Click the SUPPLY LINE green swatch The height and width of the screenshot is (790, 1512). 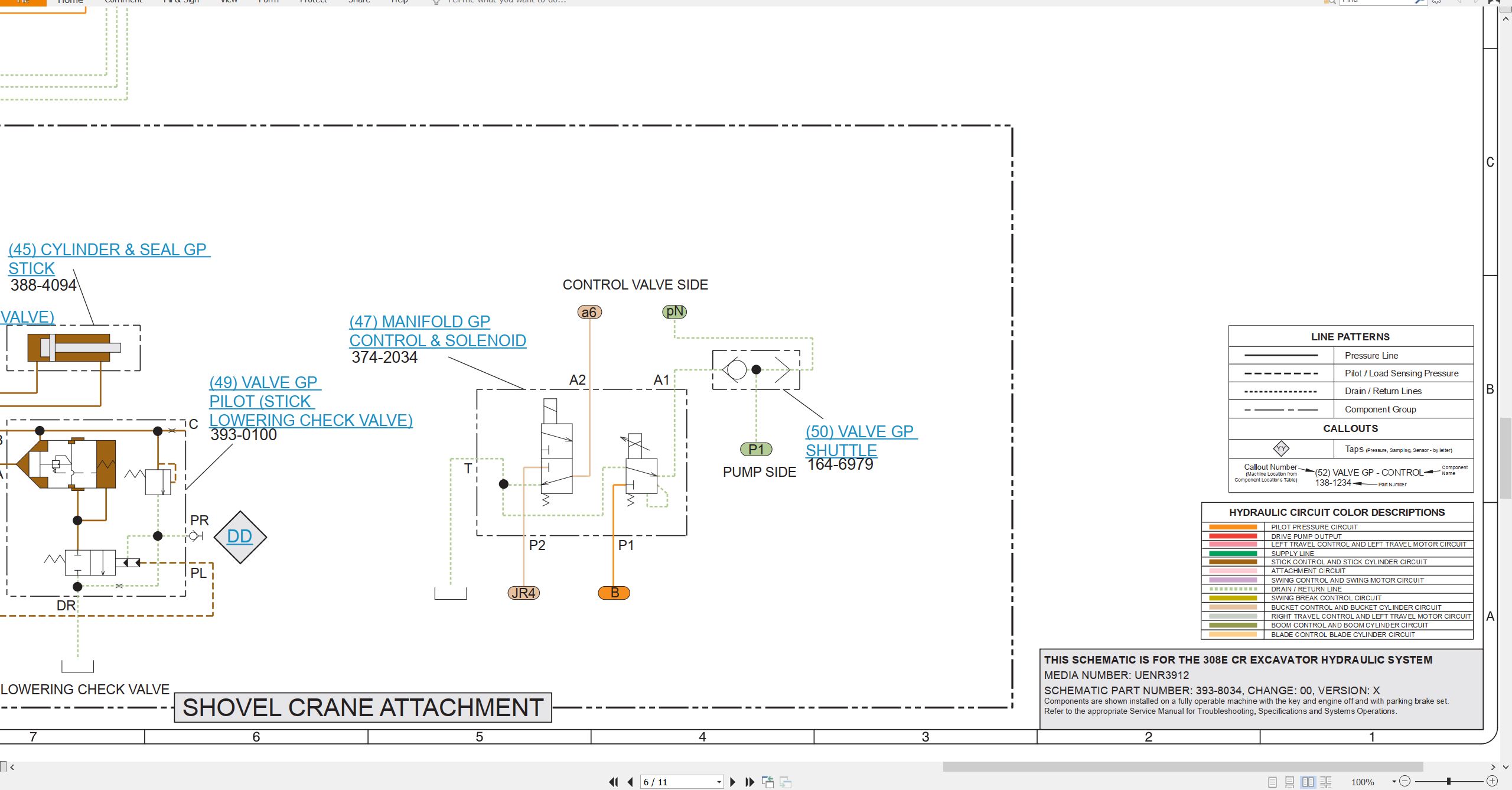(1233, 554)
